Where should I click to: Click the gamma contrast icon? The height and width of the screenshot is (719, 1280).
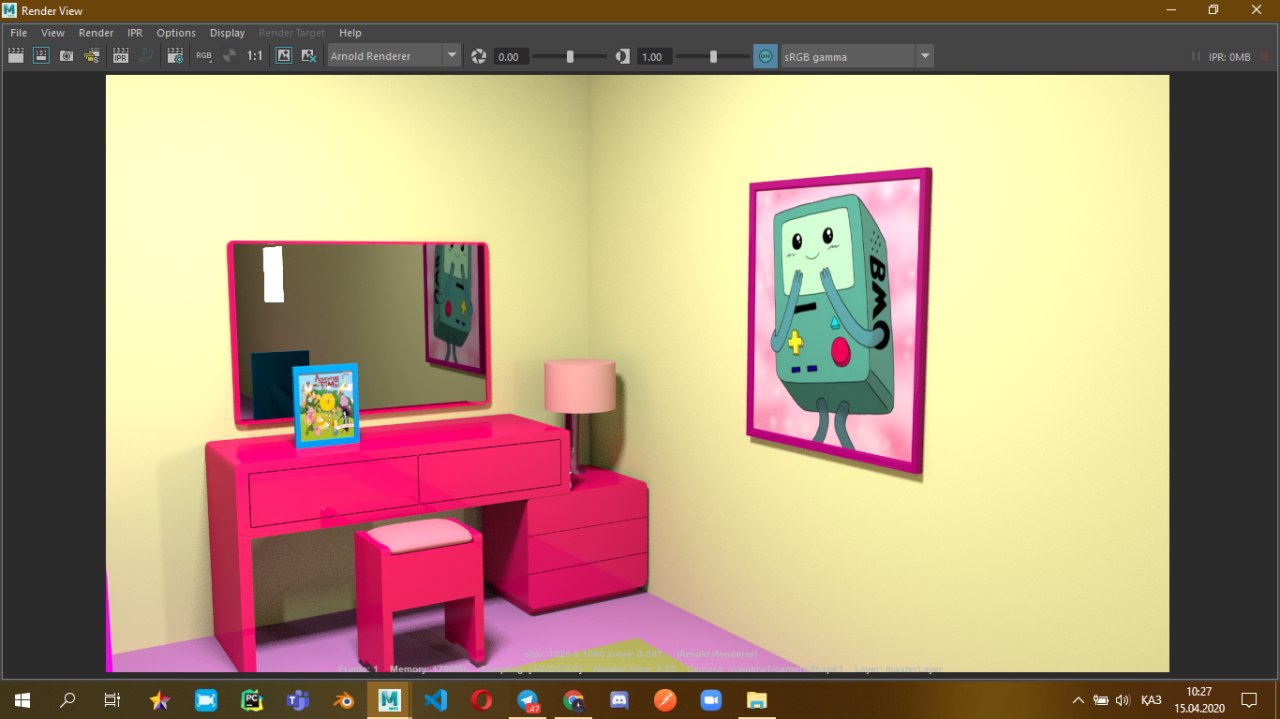(622, 56)
